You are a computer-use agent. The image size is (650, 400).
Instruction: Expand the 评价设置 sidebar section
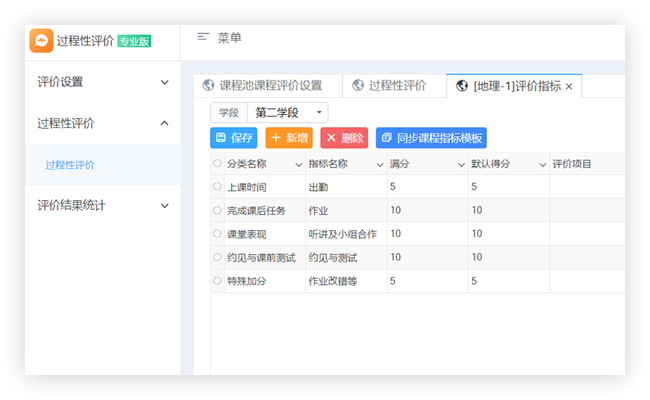point(102,82)
